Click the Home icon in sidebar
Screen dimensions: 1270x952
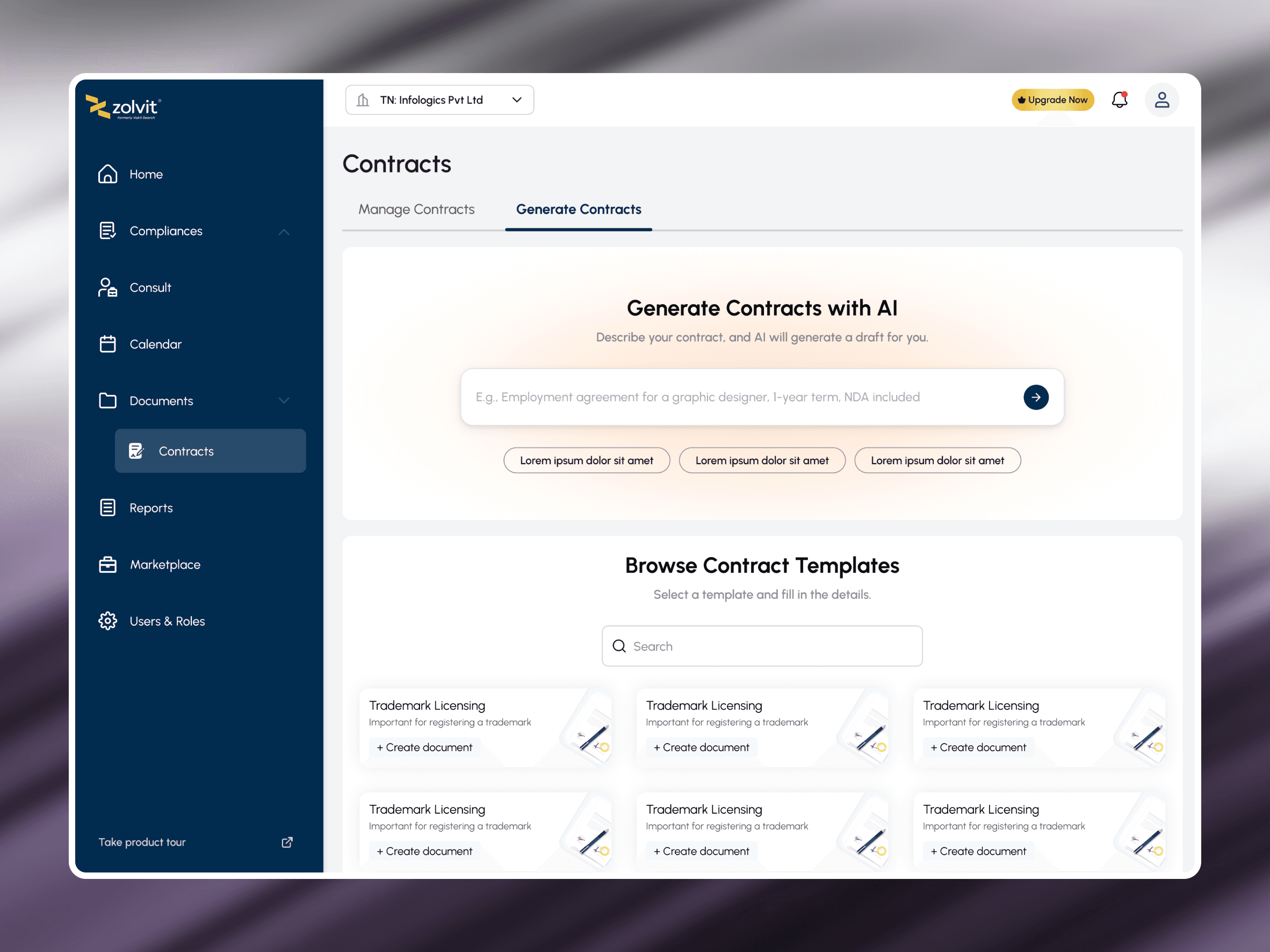[x=107, y=174]
